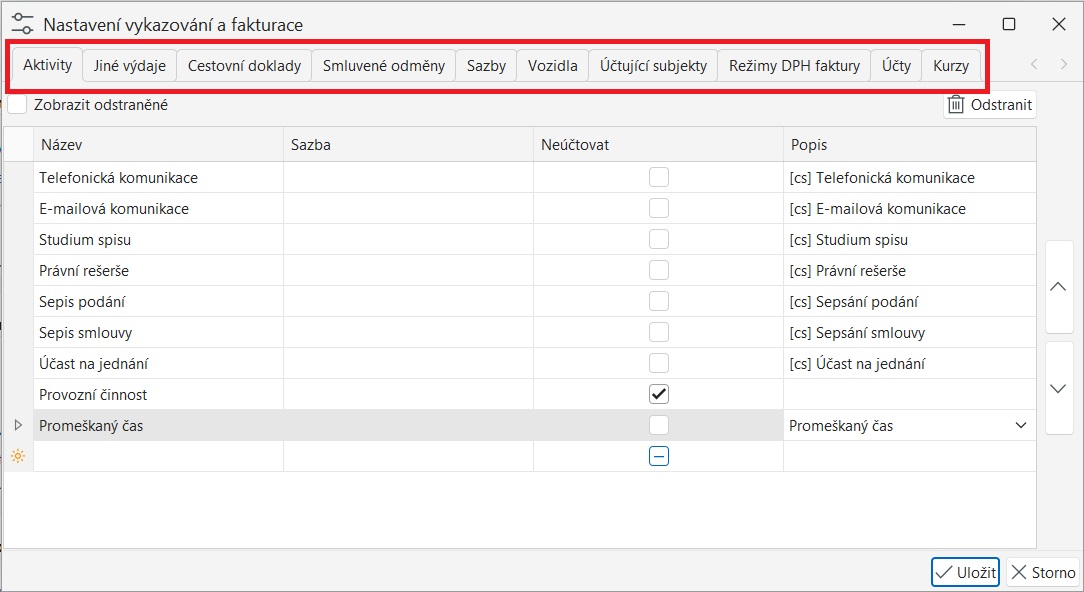Maximize the Nastavení vykazování window
Viewport: 1084px width, 592px height.
1009,24
